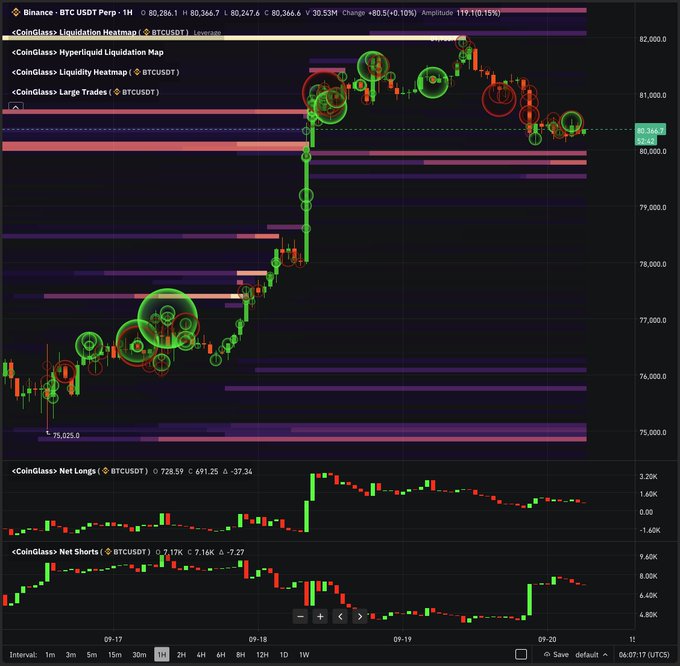The image size is (680, 666).
Task: Click the 06:07:17 (UTC5) timezone clock
Action: coord(644,654)
